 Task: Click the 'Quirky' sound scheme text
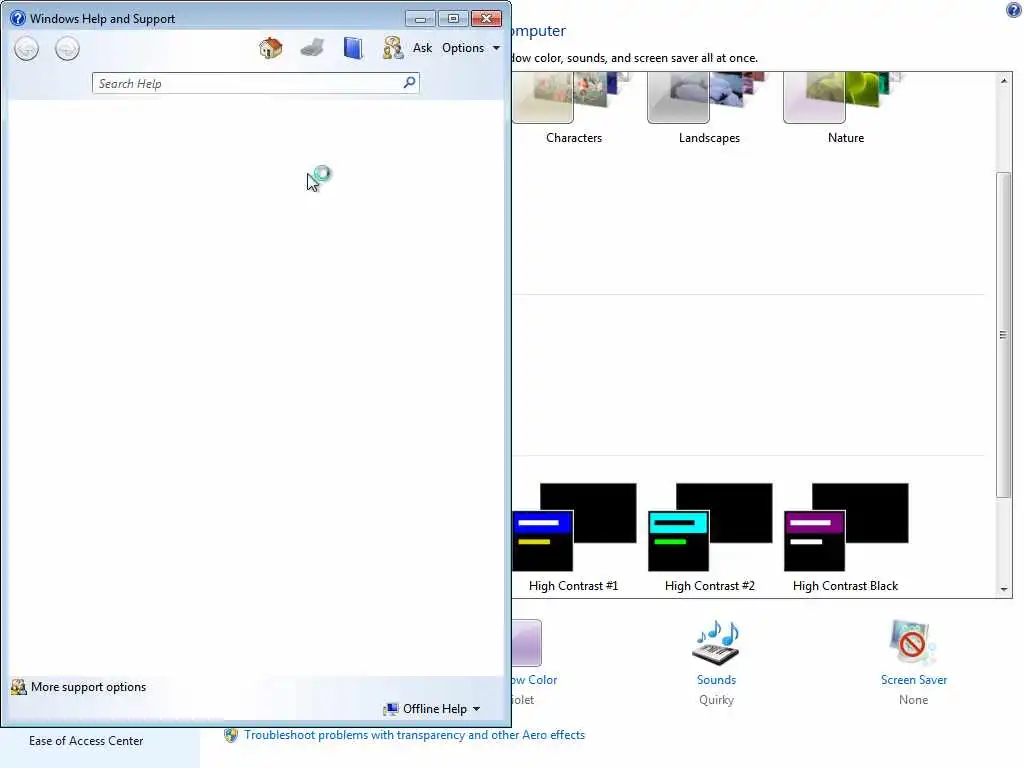(x=716, y=699)
